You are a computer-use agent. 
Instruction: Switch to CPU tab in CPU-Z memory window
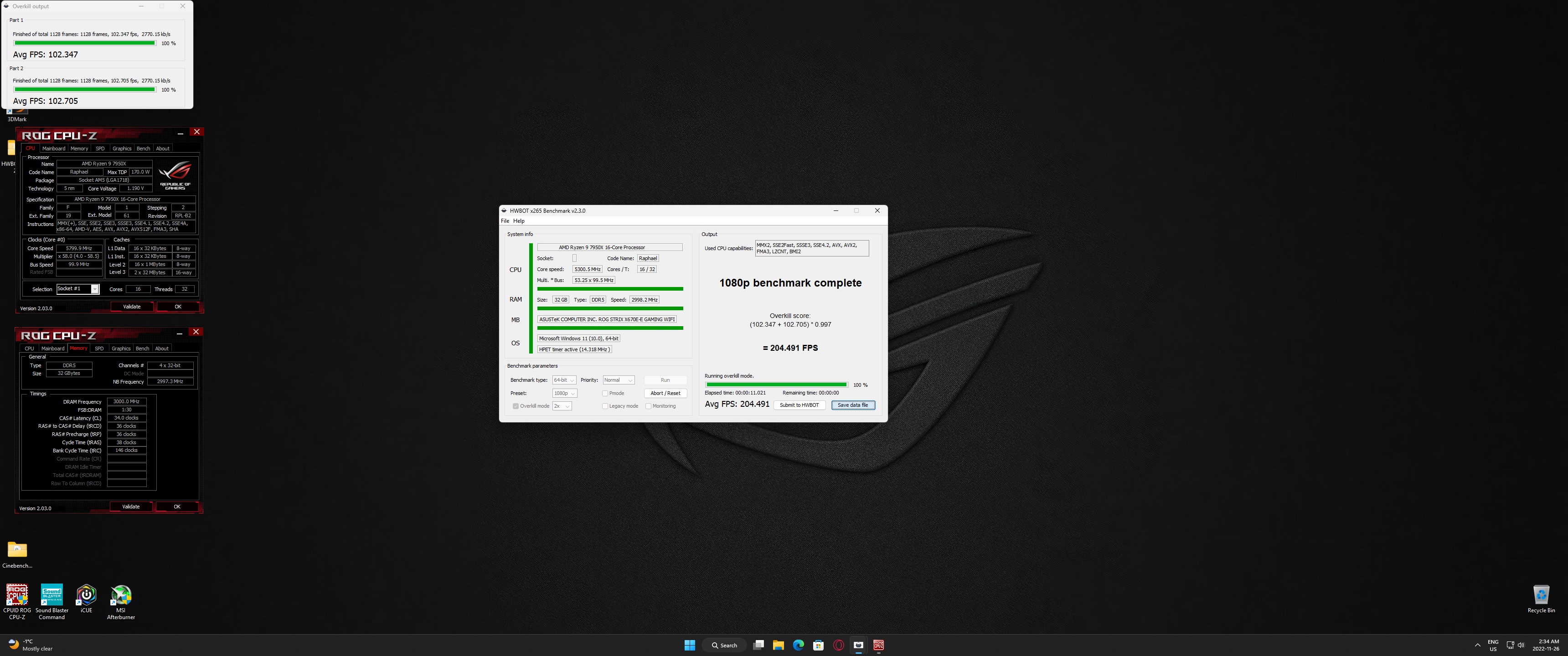(x=29, y=348)
